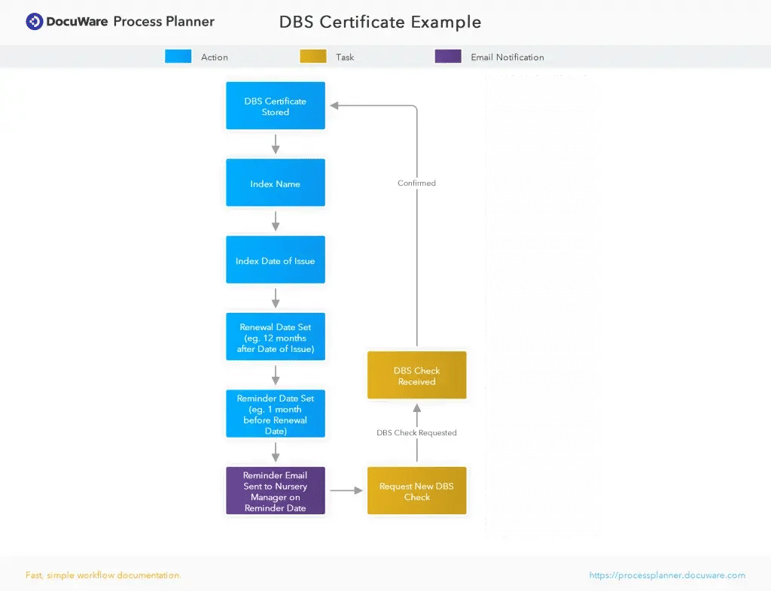Select the Request New DBS Check task box
The image size is (771, 591).
point(417,491)
